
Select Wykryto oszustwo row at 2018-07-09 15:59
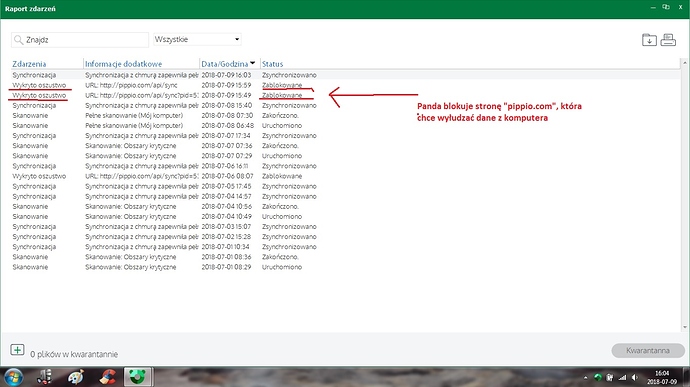(x=345, y=85)
